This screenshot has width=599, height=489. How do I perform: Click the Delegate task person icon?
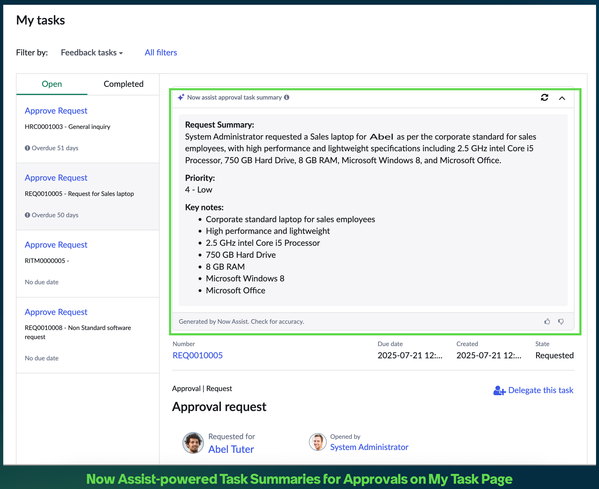point(499,390)
